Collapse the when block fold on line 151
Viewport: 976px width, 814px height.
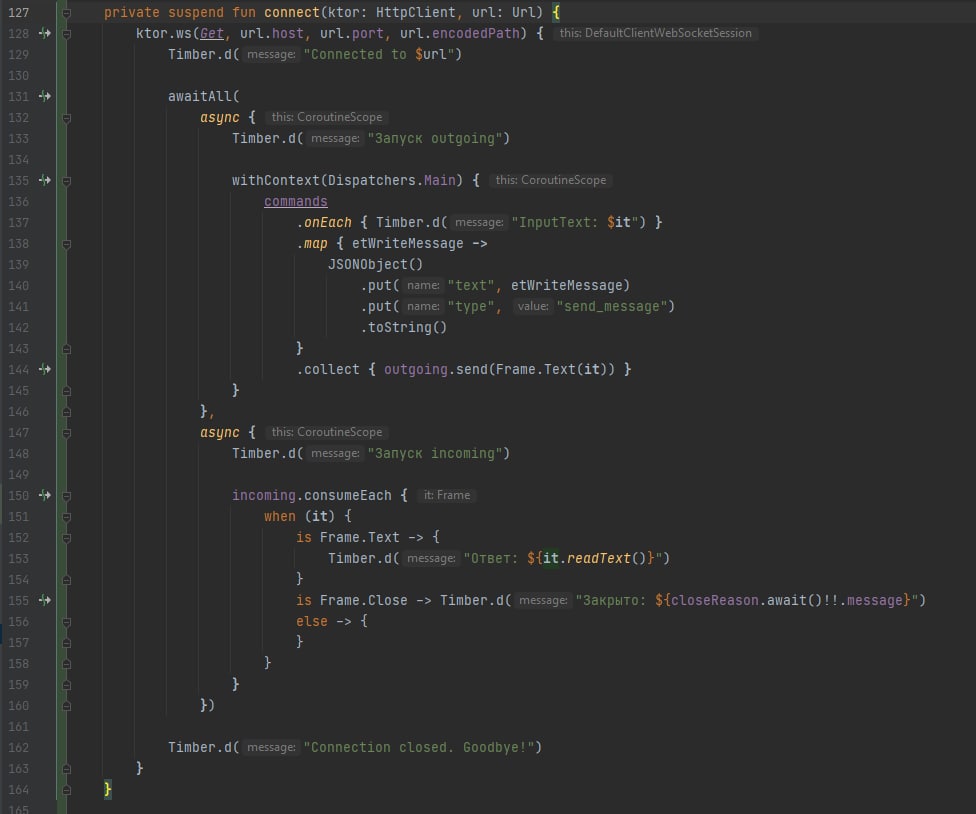[x=67, y=517]
